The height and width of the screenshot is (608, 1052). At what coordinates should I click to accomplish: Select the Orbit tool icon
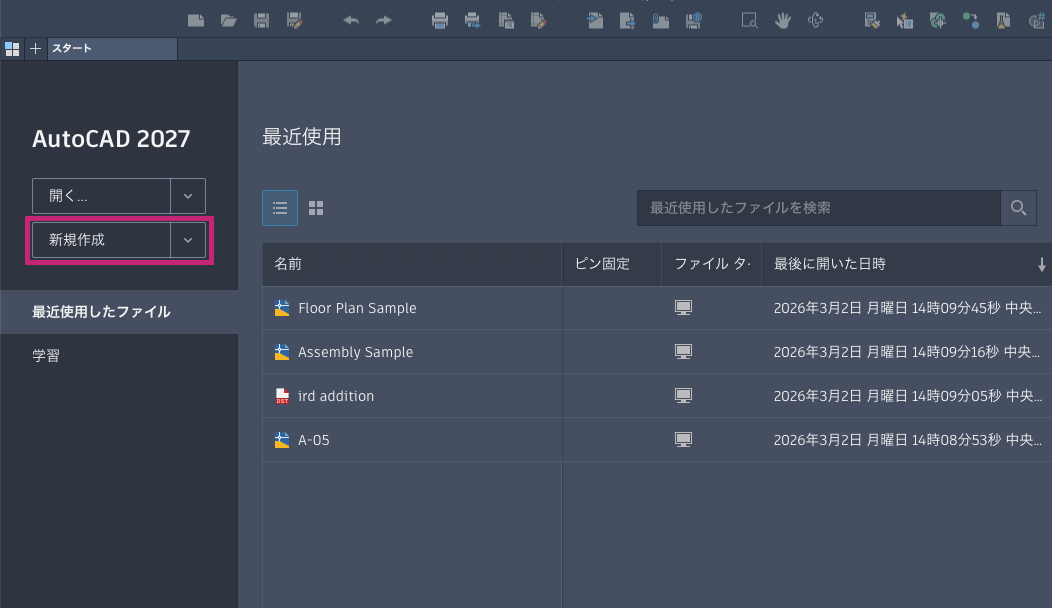815,21
